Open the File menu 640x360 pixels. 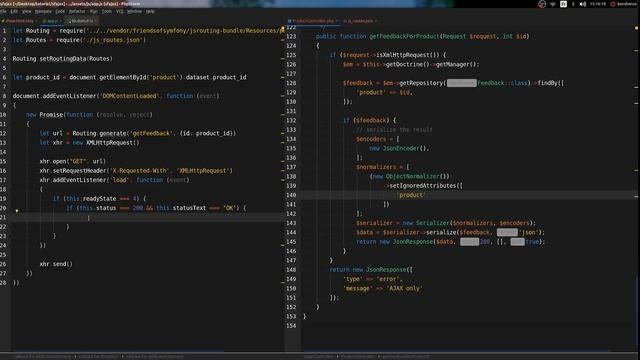3,11
